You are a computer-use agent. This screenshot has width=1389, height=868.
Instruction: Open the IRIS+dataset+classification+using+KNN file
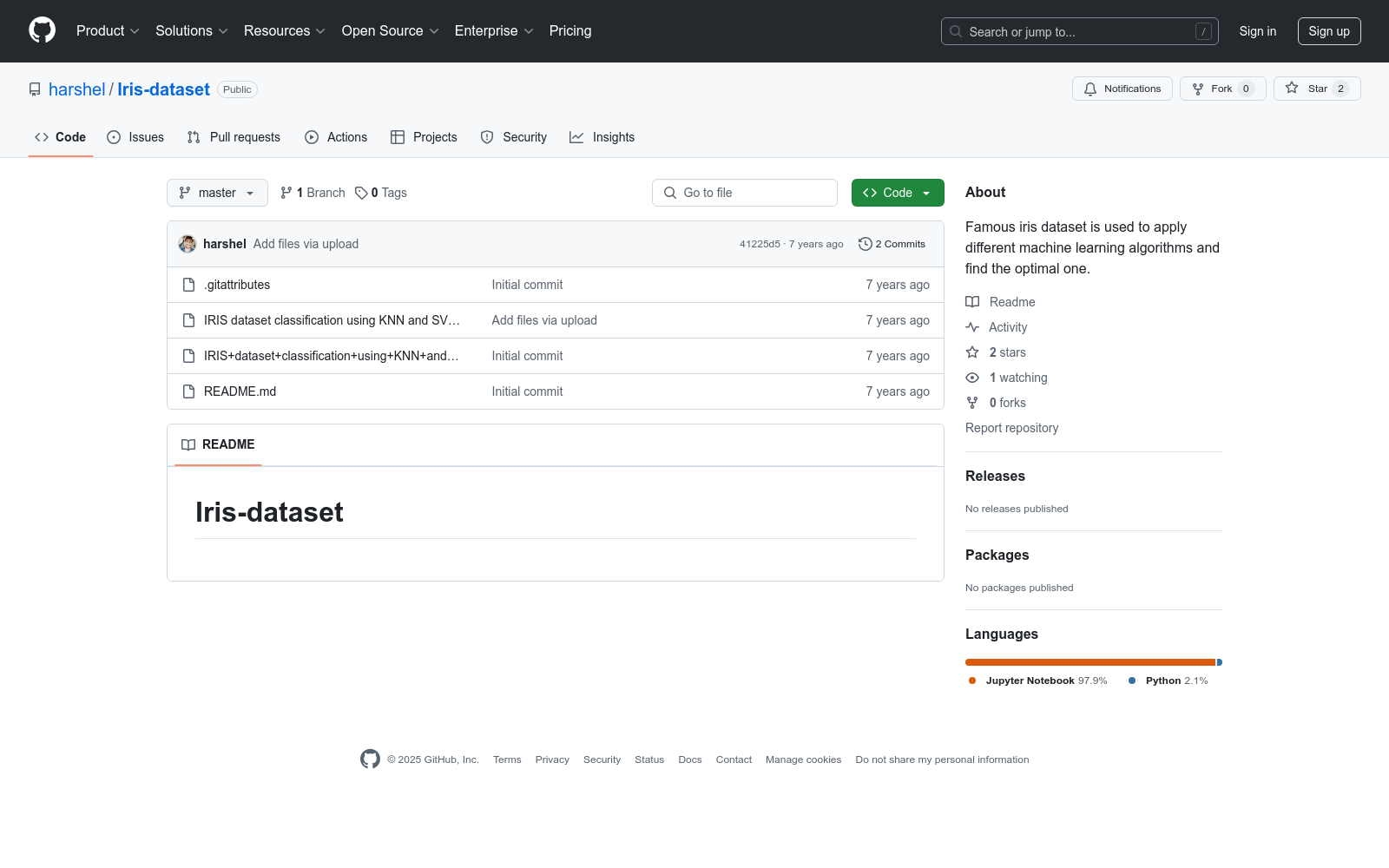point(332,356)
